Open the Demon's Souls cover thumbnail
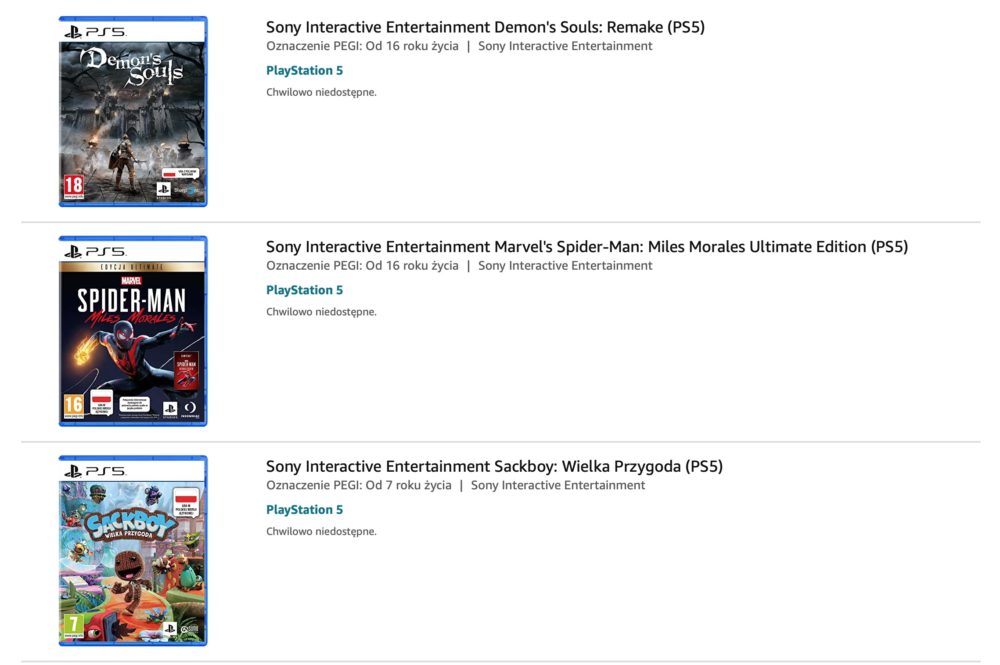1000x665 pixels. pos(133,112)
